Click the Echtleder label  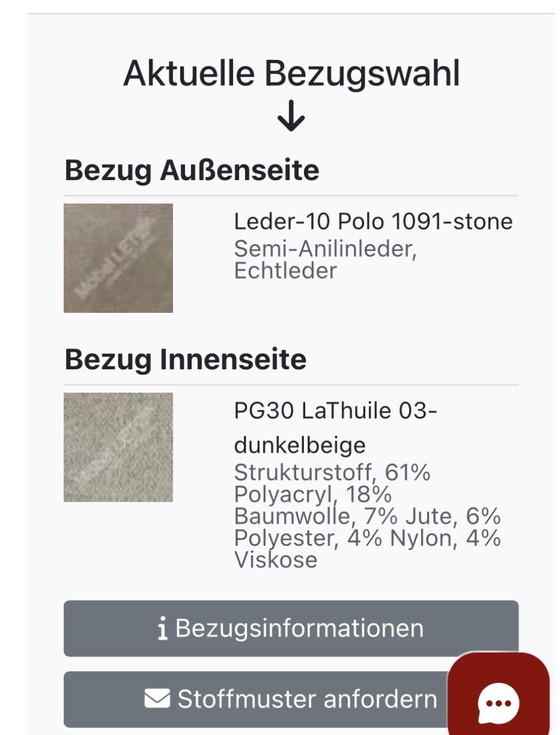(285, 271)
